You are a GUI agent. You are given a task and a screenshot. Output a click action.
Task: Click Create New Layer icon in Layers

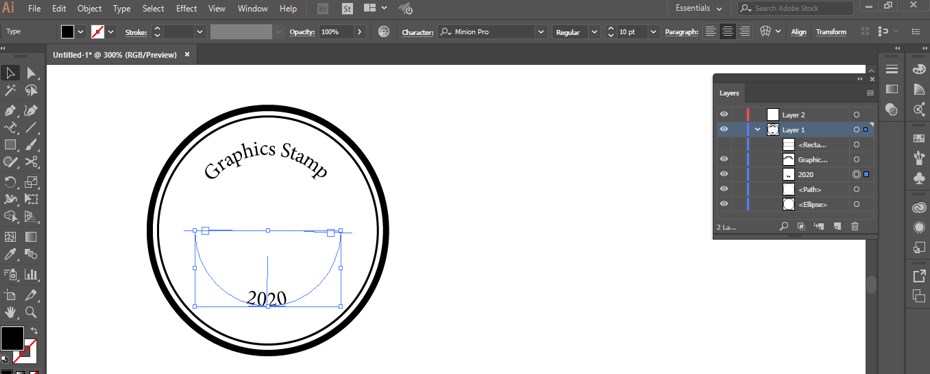(x=837, y=226)
